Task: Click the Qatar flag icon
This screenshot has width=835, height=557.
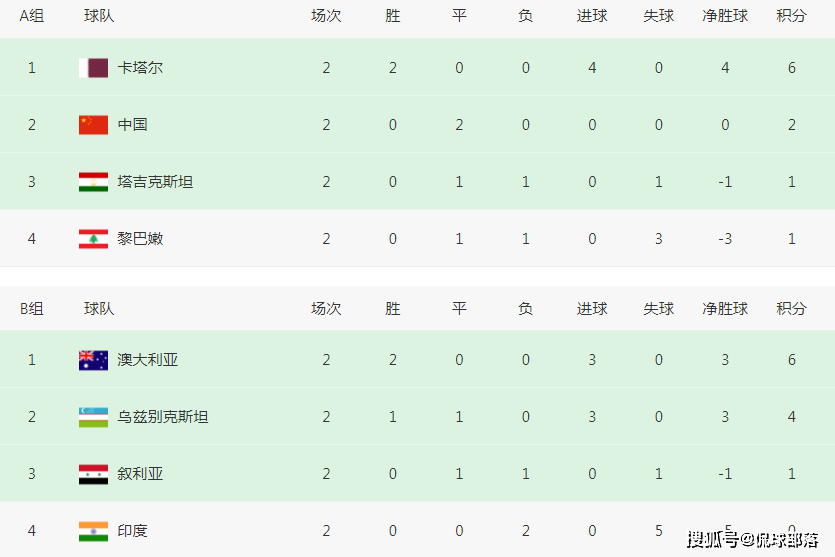Action: click(93, 68)
